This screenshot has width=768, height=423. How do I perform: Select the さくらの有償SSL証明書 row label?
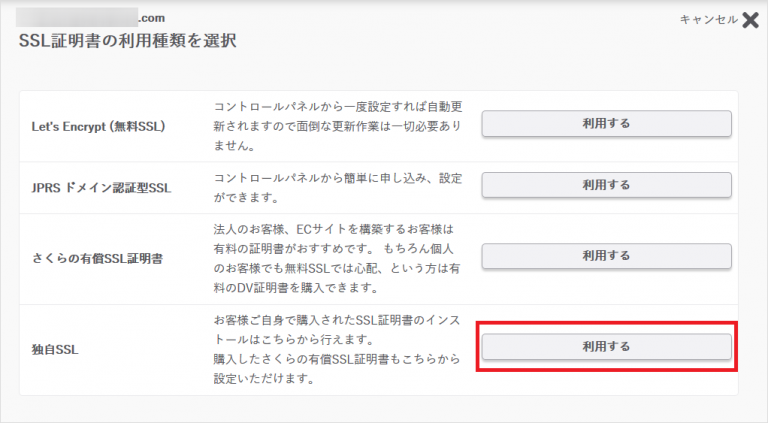(98, 258)
